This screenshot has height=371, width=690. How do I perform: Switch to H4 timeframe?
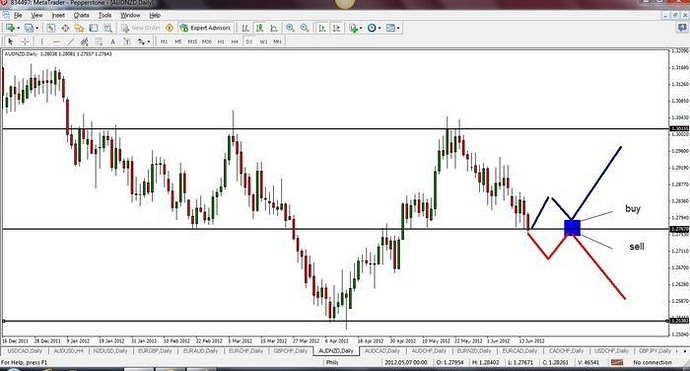coord(235,41)
